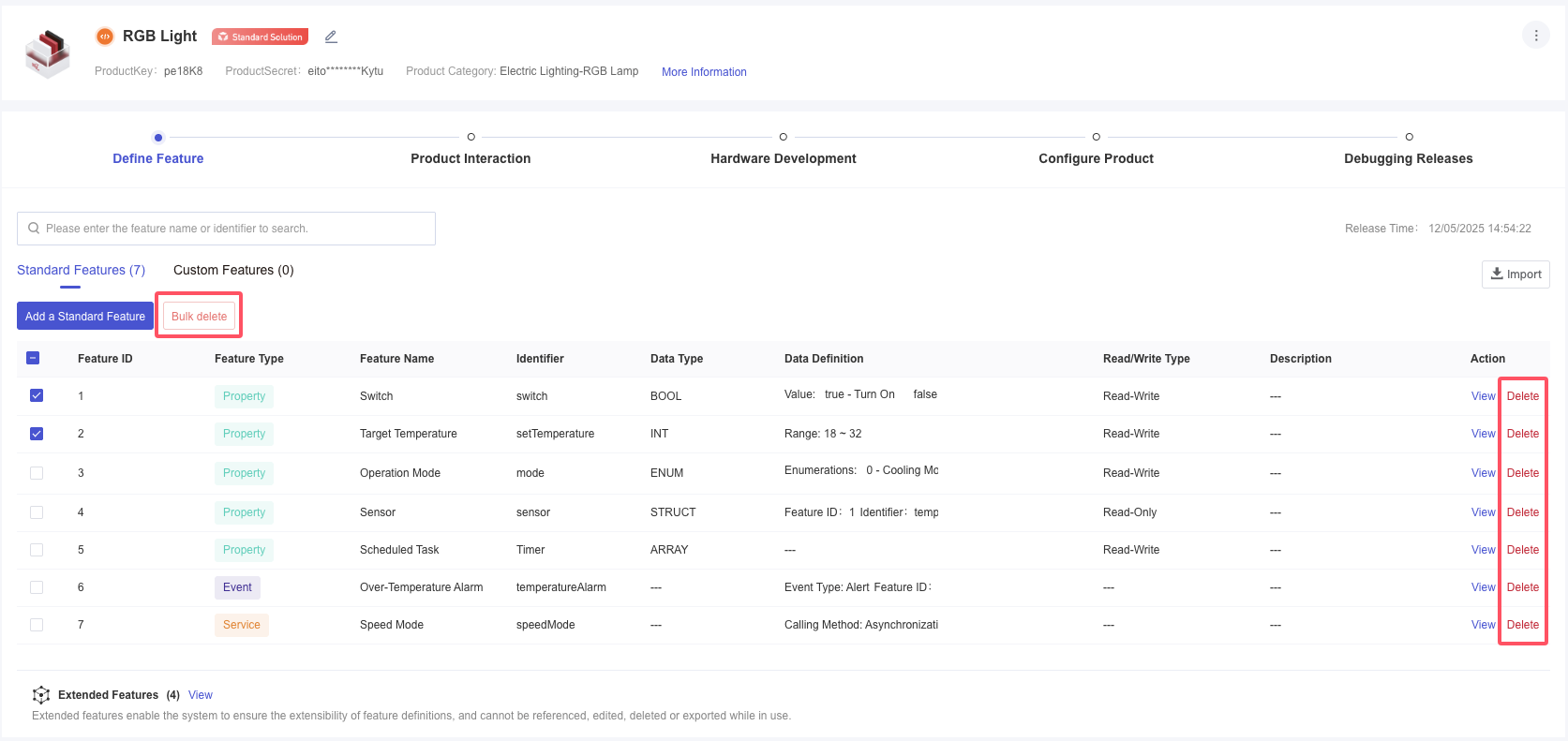Screen dimensions: 1568x741
Task: Check the Speed Mode row checkbox
Action: (37, 625)
